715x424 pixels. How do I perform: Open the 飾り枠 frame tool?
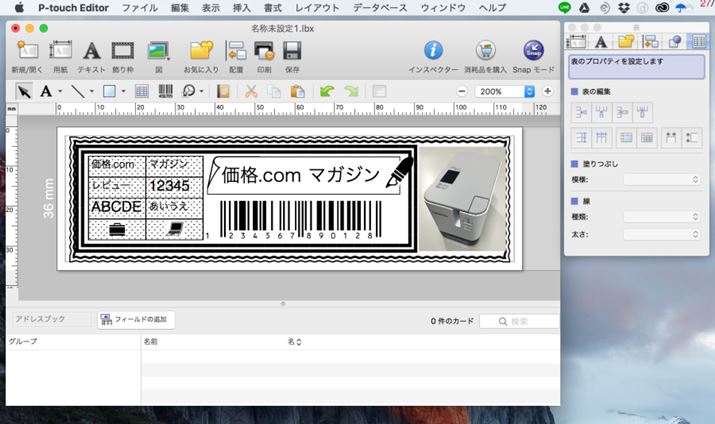tap(123, 51)
